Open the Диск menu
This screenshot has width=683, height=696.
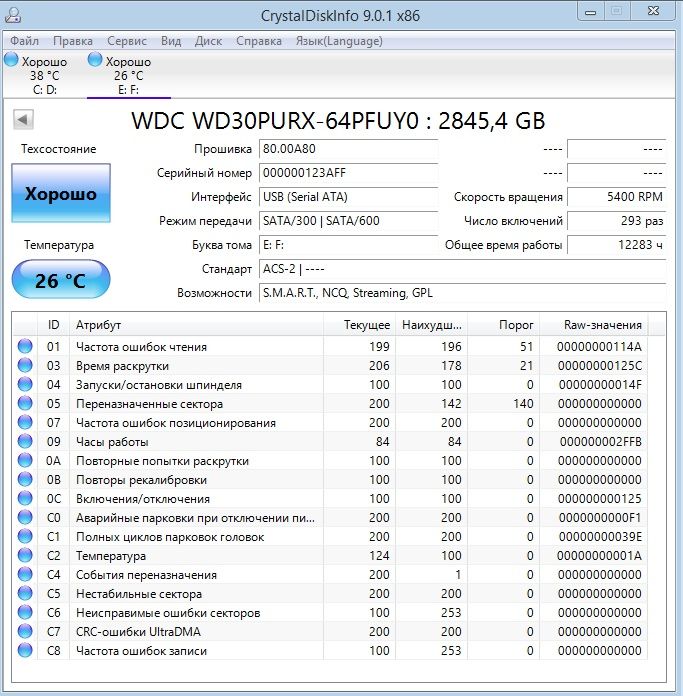click(x=208, y=41)
